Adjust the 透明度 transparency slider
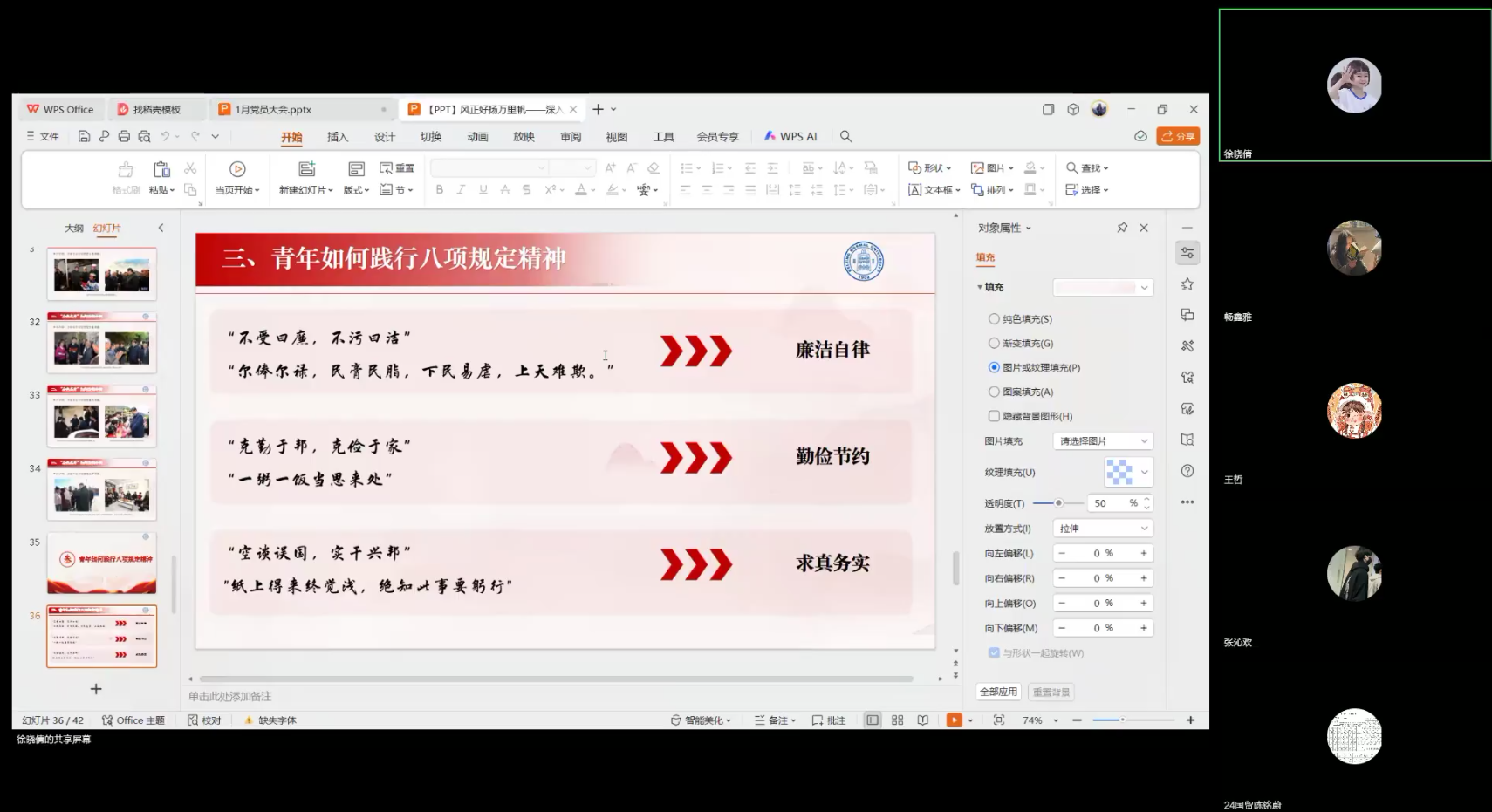1492x812 pixels. tap(1058, 503)
